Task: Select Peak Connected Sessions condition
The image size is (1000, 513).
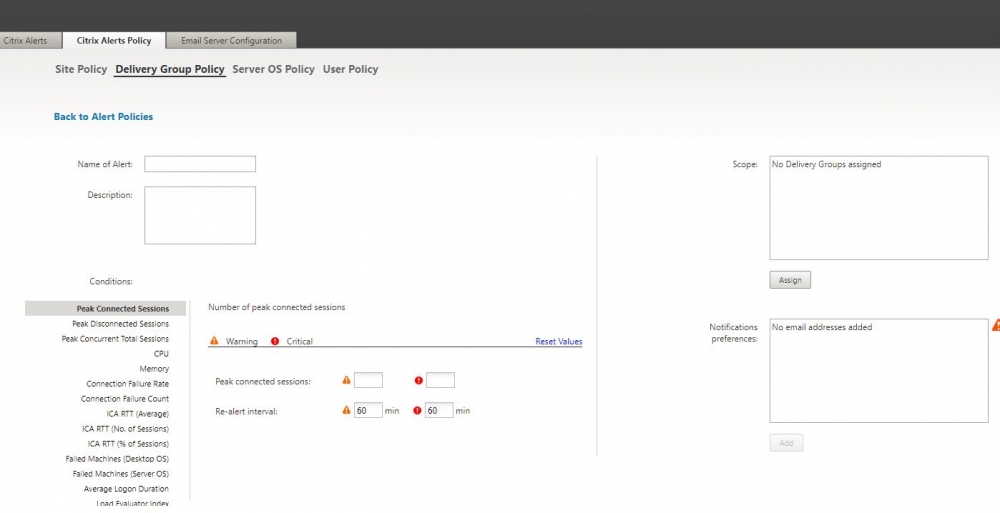Action: 106,309
